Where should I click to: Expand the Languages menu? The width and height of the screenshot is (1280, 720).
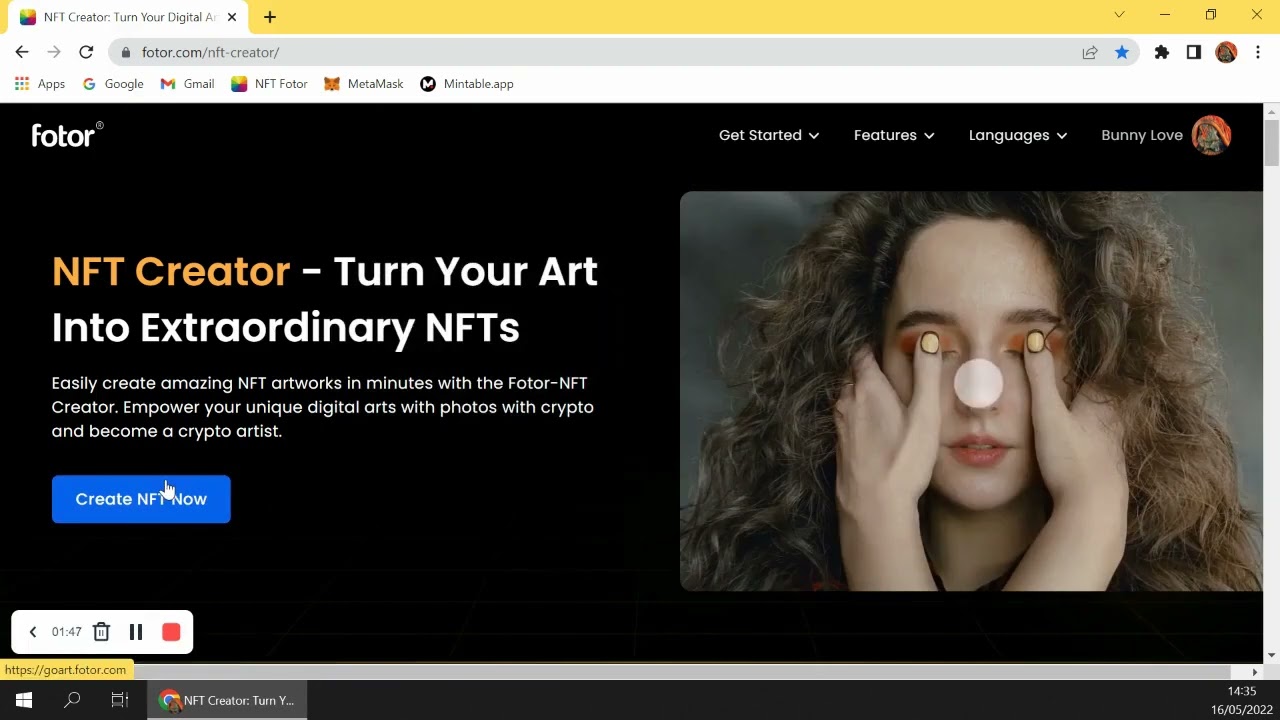pos(1018,135)
